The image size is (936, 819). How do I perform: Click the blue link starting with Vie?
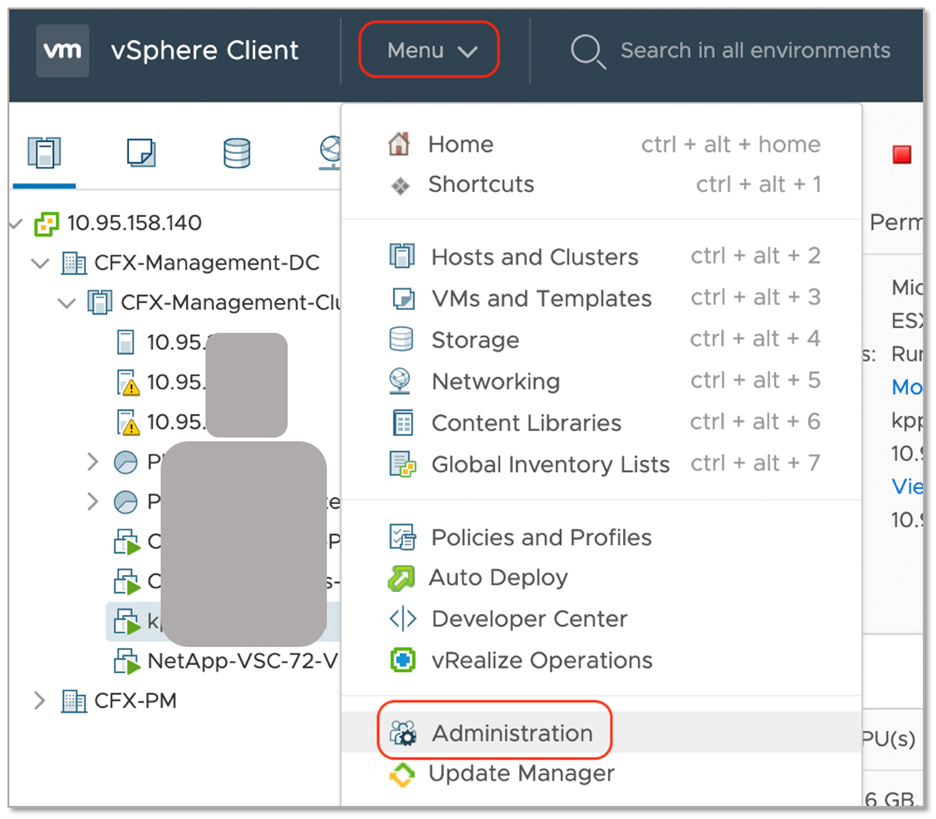(906, 487)
